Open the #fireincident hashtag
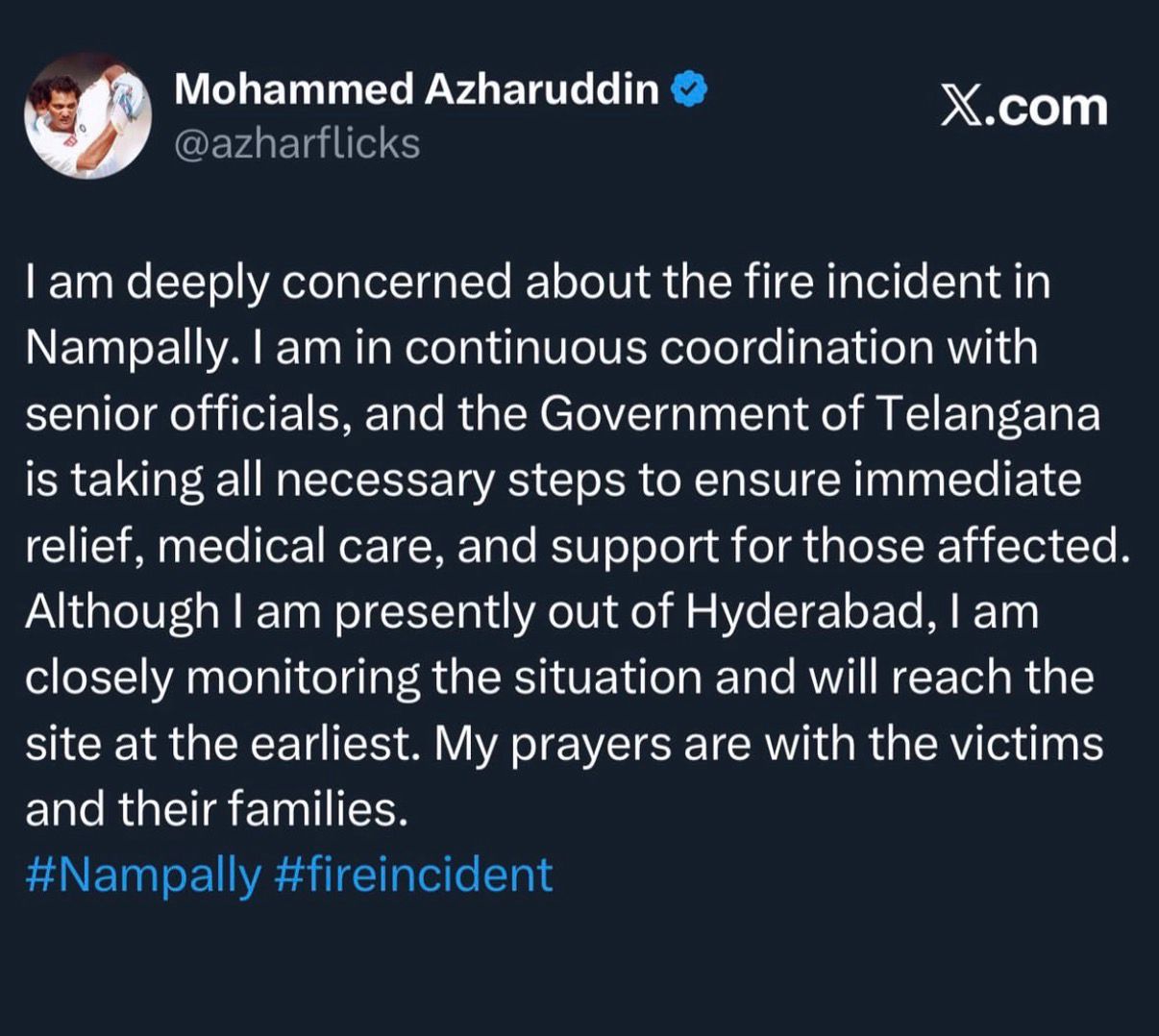The image size is (1159, 1036). pos(413,875)
